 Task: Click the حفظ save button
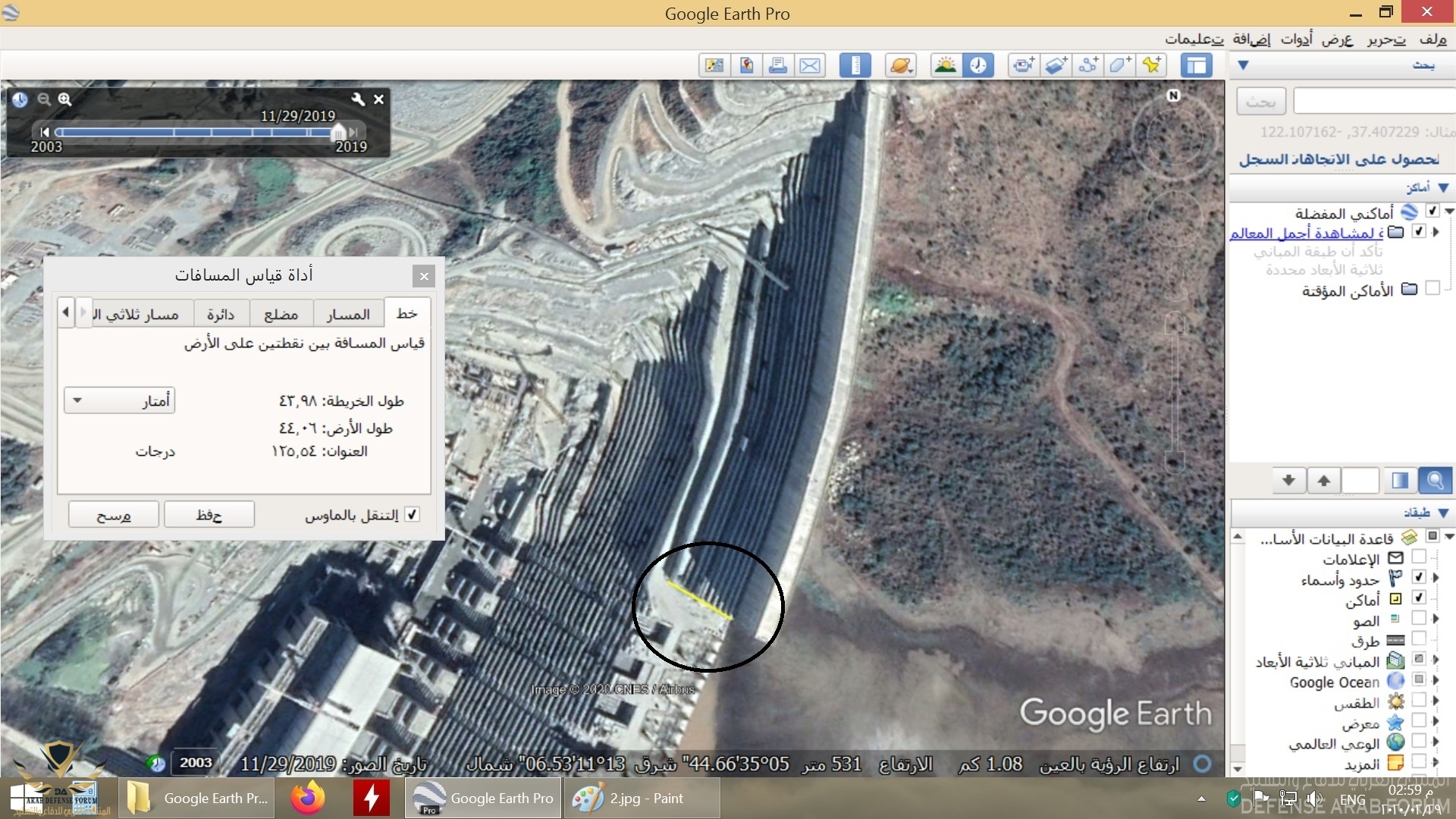click(209, 515)
